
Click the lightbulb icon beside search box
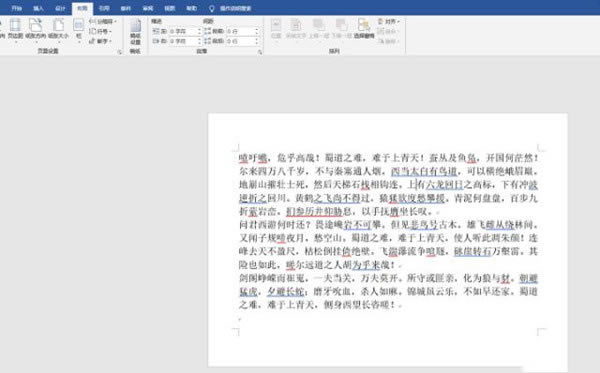[212, 8]
